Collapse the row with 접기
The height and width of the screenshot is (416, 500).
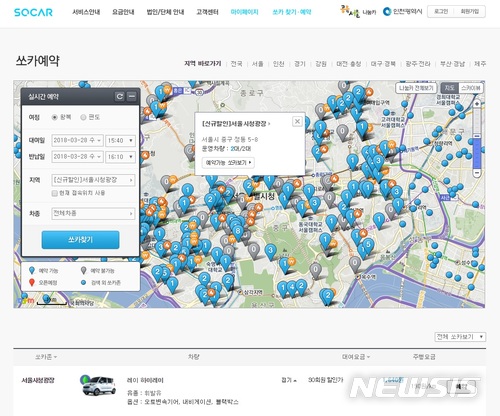coord(289,380)
